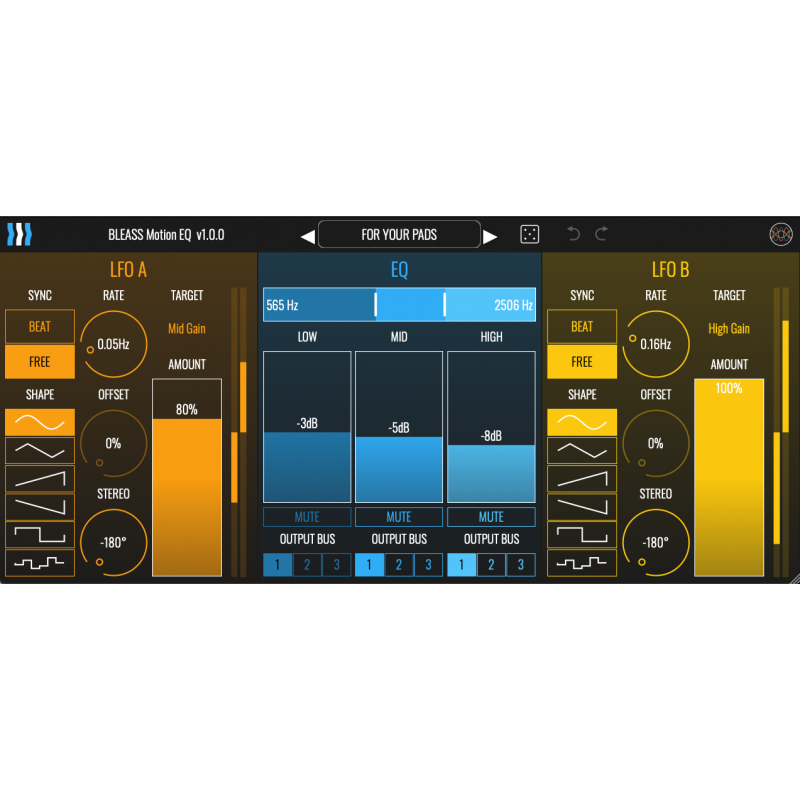Click the dice icon to randomize settings
The height and width of the screenshot is (800, 800).
(x=529, y=233)
